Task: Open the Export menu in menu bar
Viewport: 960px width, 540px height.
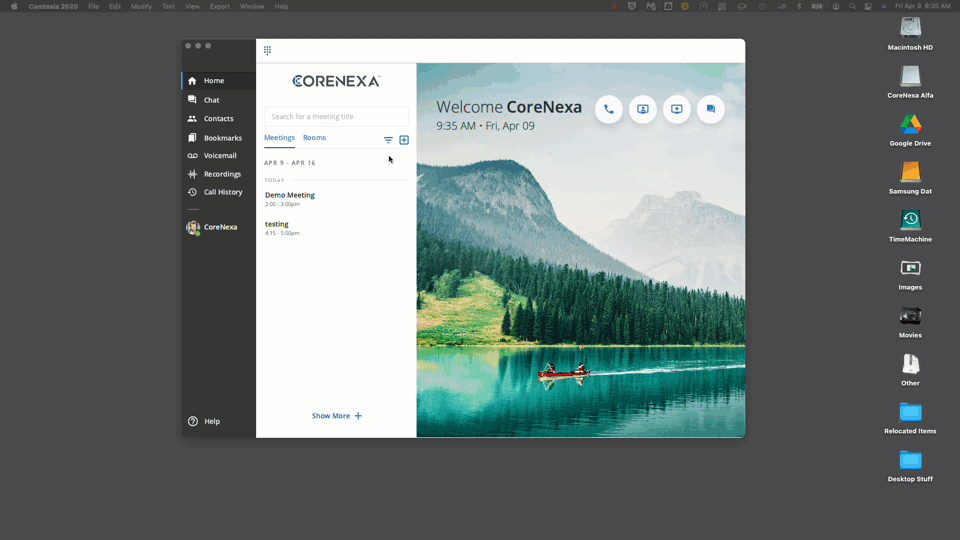Action: coord(219,6)
